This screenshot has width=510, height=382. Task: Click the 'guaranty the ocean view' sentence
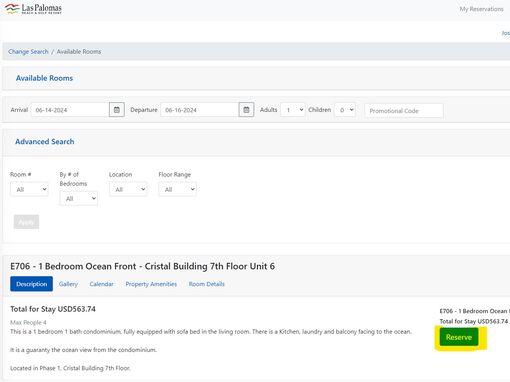[x=83, y=350]
